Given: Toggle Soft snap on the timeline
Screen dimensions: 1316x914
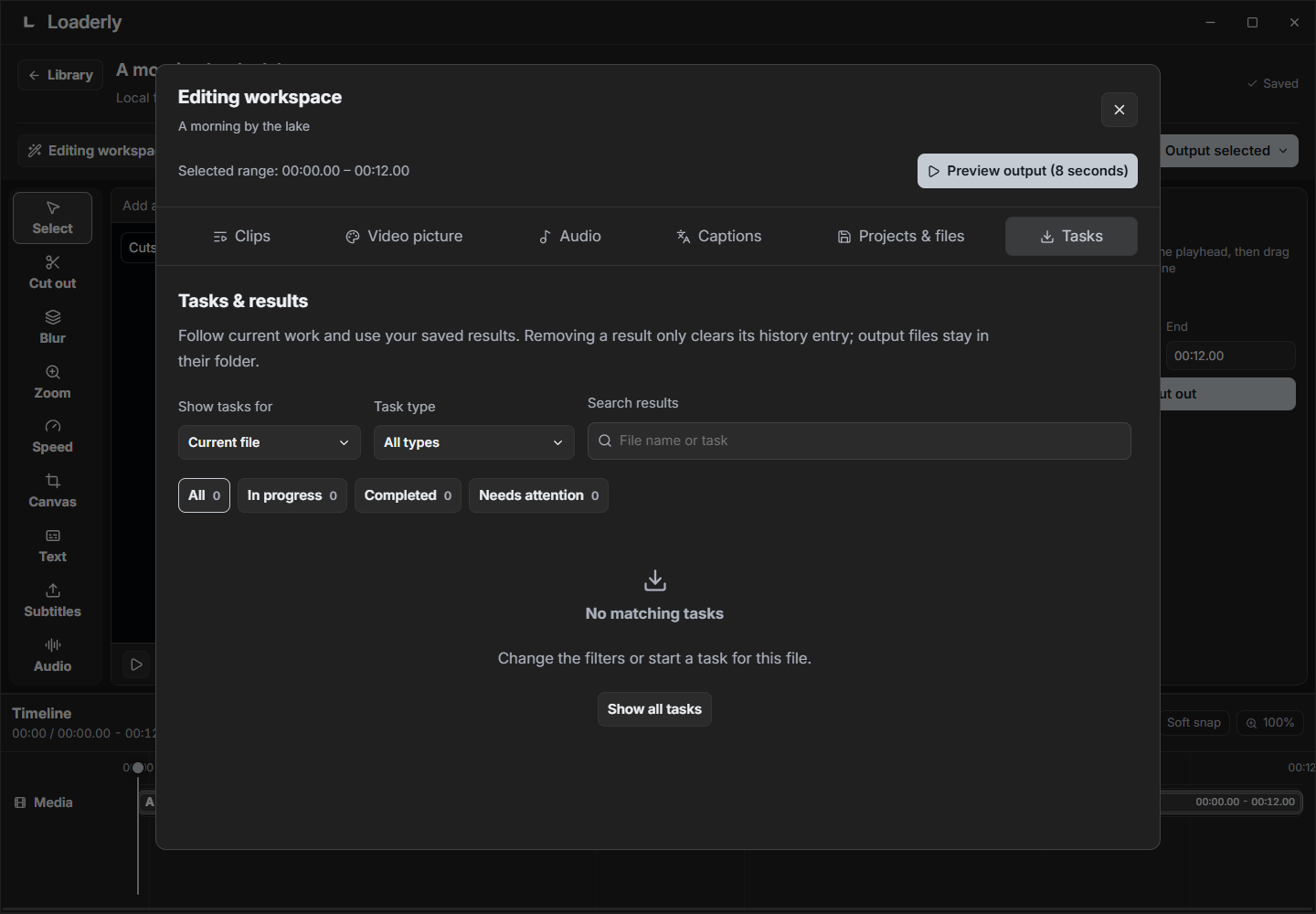Looking at the screenshot, I should 1194,722.
